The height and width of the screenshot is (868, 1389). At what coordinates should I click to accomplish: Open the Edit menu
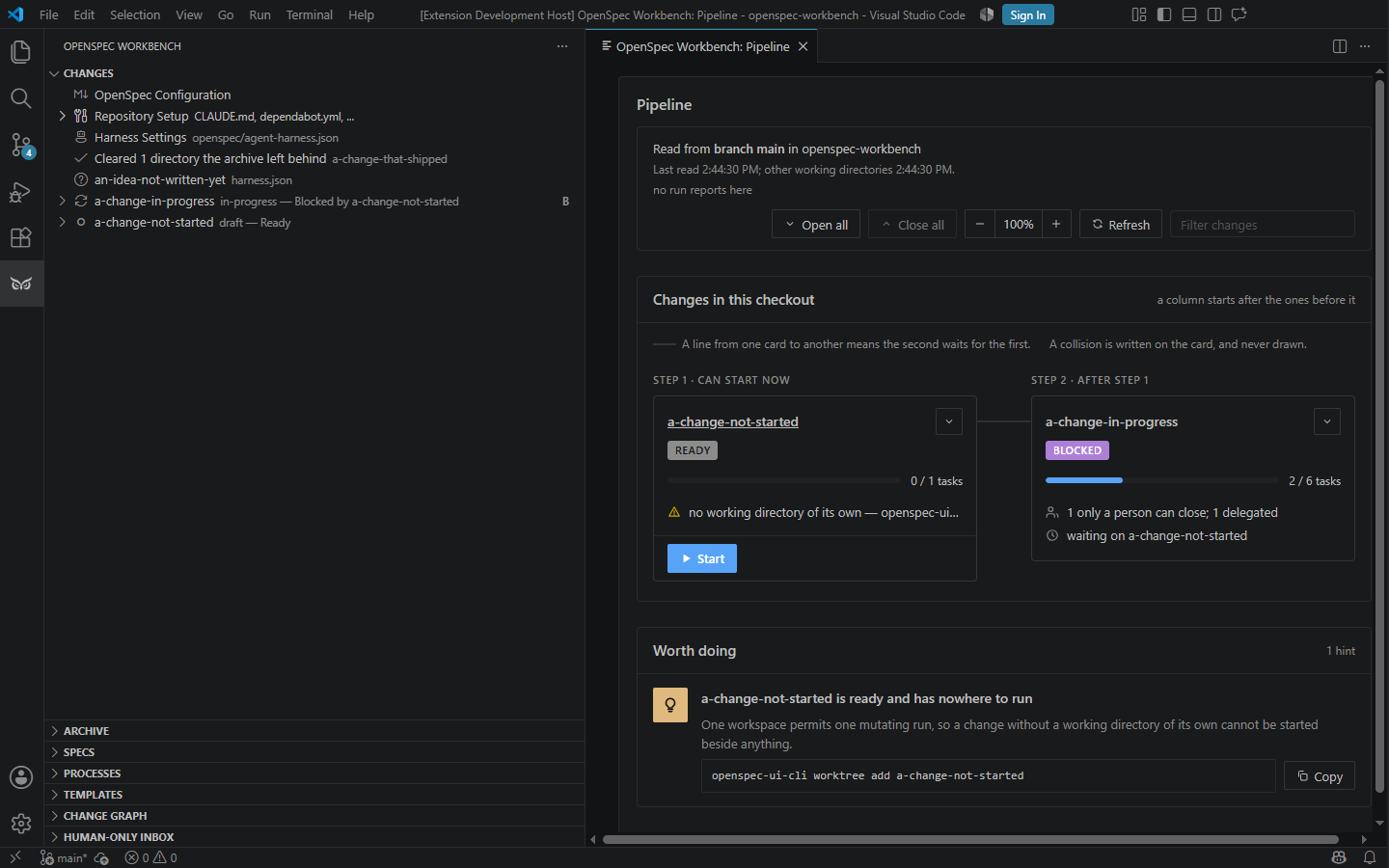[84, 14]
